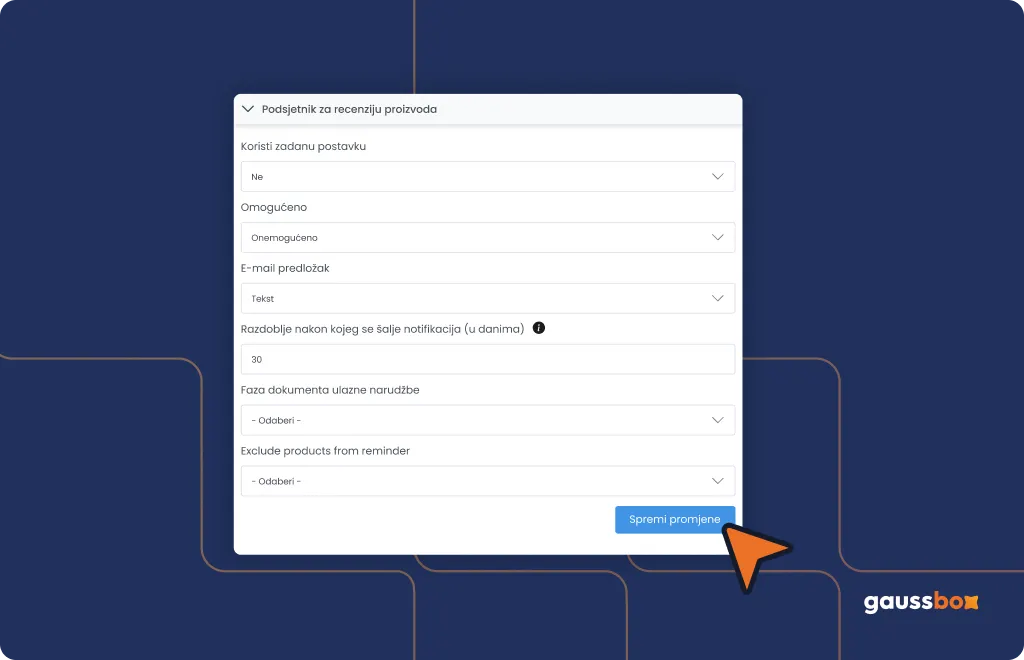Click the gaussbox logo
The width and height of the screenshot is (1024, 660).
tap(921, 601)
